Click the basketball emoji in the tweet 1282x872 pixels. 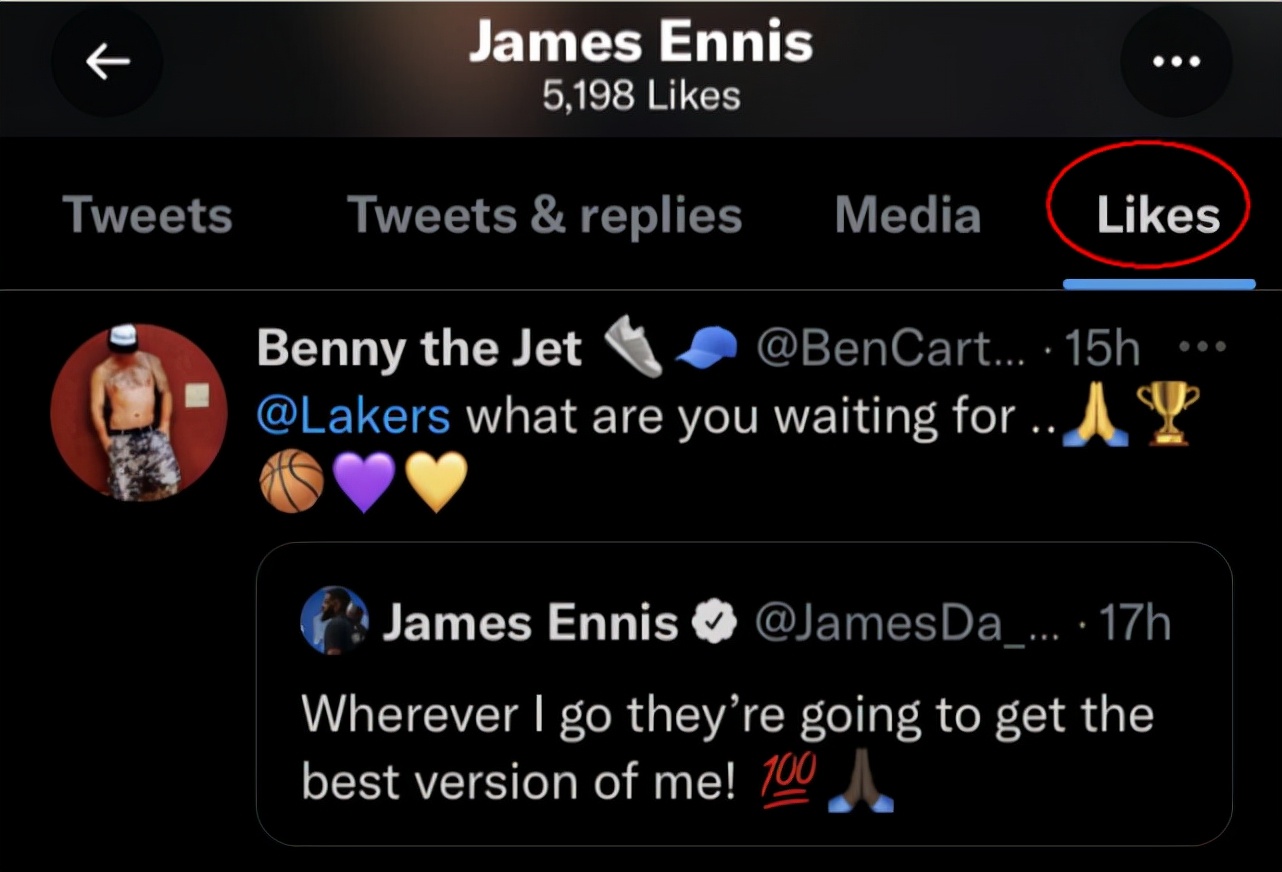pos(292,480)
